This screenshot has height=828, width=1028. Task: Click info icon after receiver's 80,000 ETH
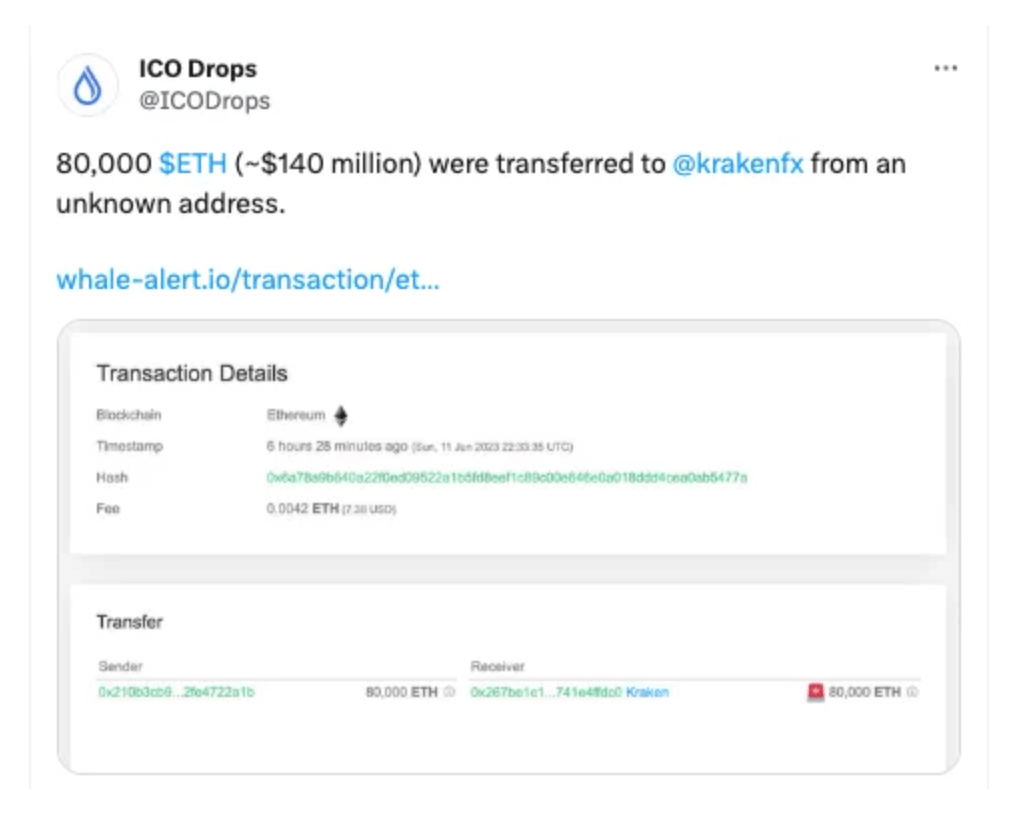913,692
